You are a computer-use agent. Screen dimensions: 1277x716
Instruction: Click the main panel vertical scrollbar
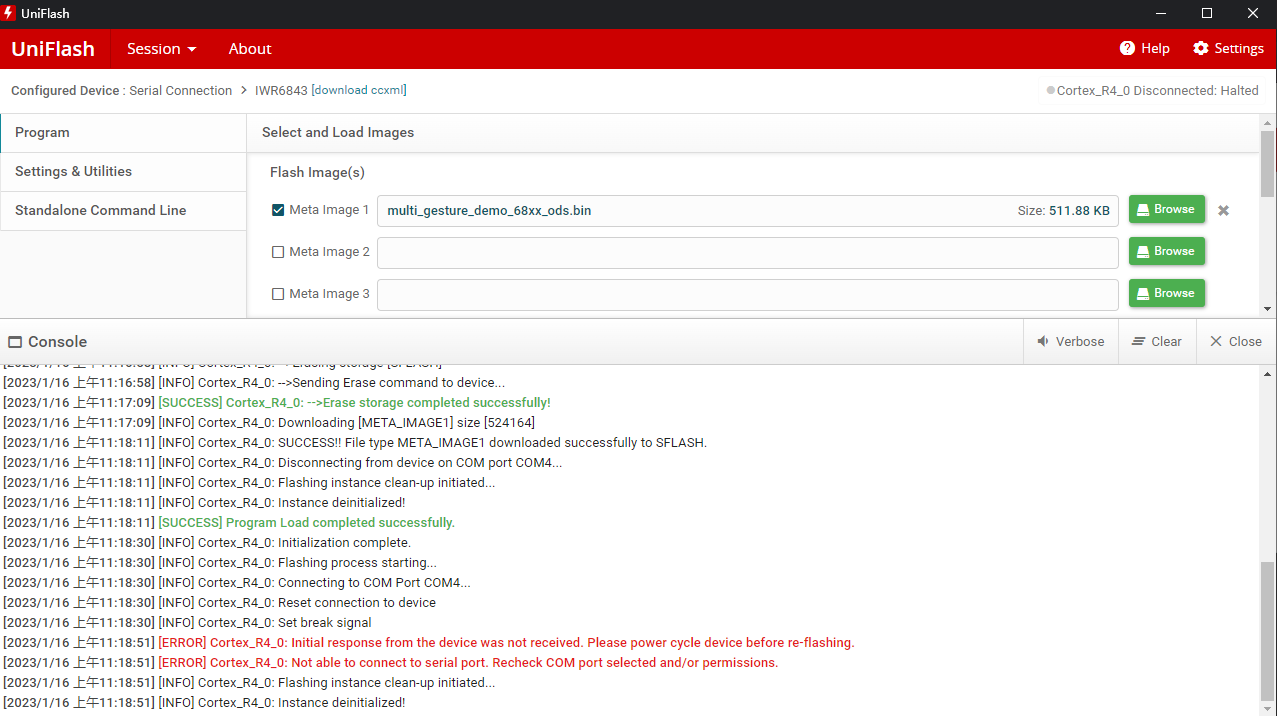point(1268,164)
